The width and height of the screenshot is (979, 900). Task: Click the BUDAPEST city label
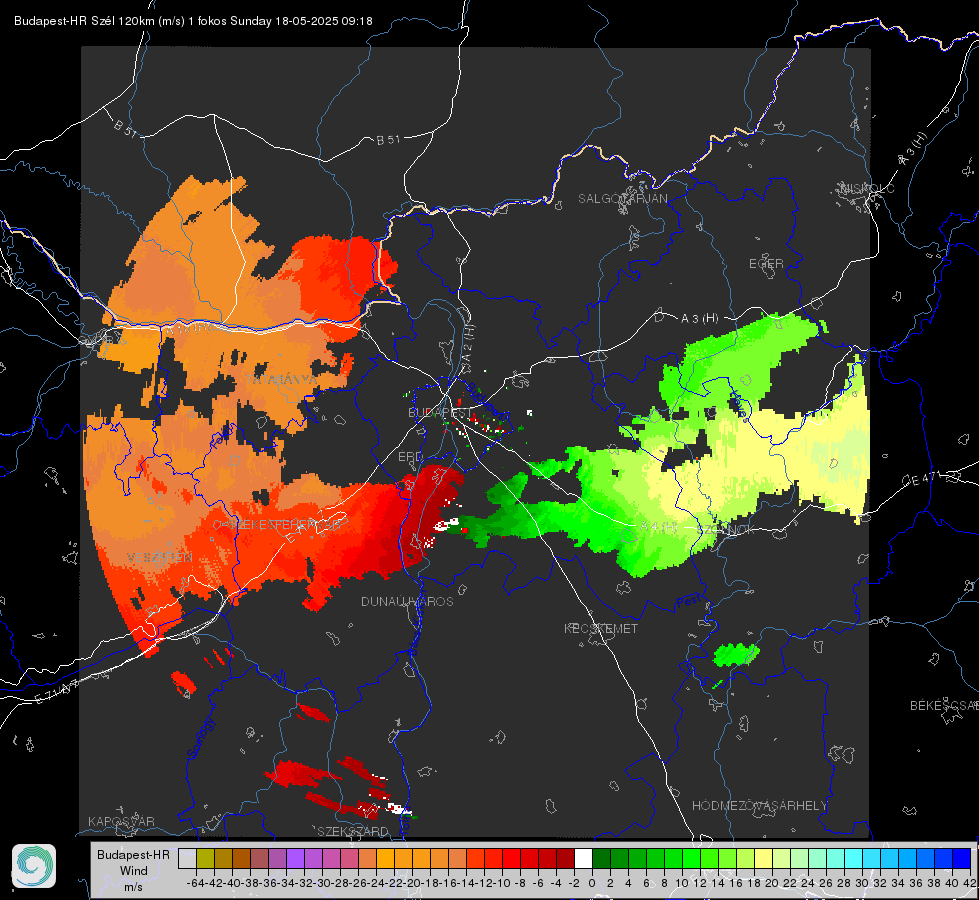(440, 413)
